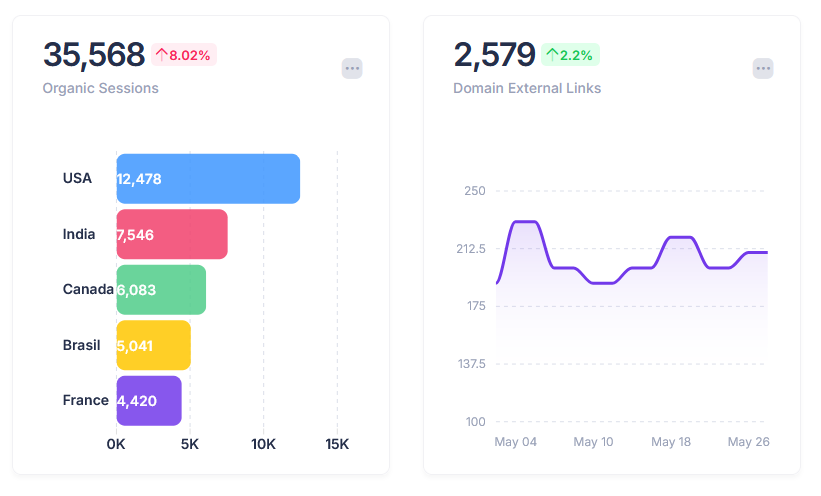The image size is (821, 496).
Task: Select the yellow Brasil bar
Action: (153, 345)
